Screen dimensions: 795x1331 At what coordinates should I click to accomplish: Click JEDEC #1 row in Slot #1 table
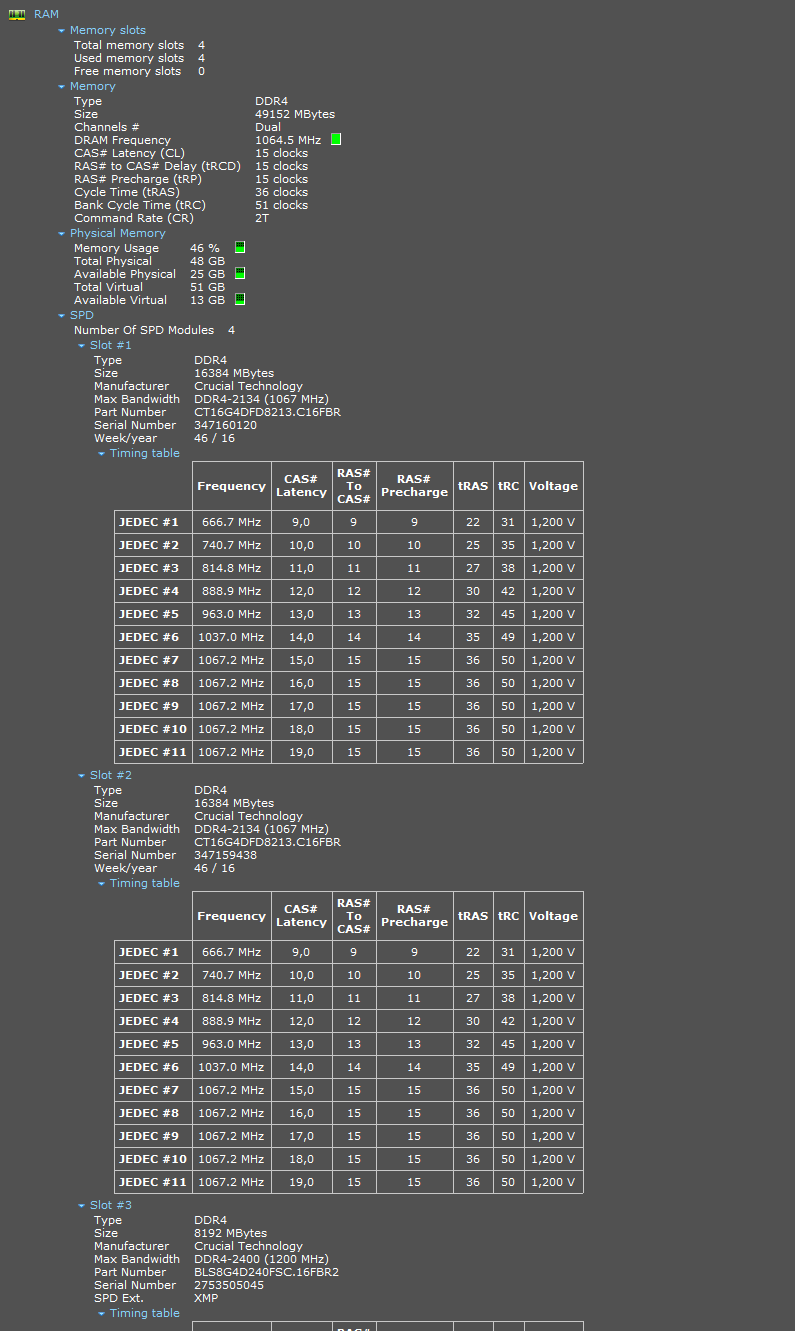point(349,522)
